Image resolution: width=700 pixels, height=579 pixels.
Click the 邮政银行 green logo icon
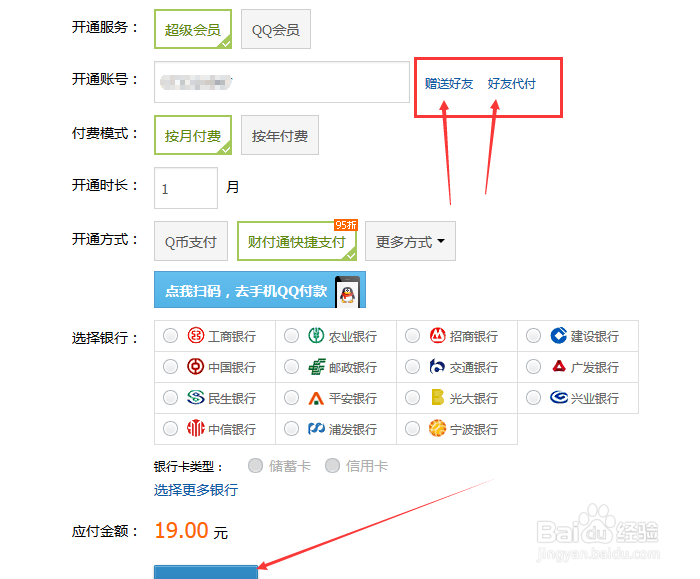click(x=317, y=367)
